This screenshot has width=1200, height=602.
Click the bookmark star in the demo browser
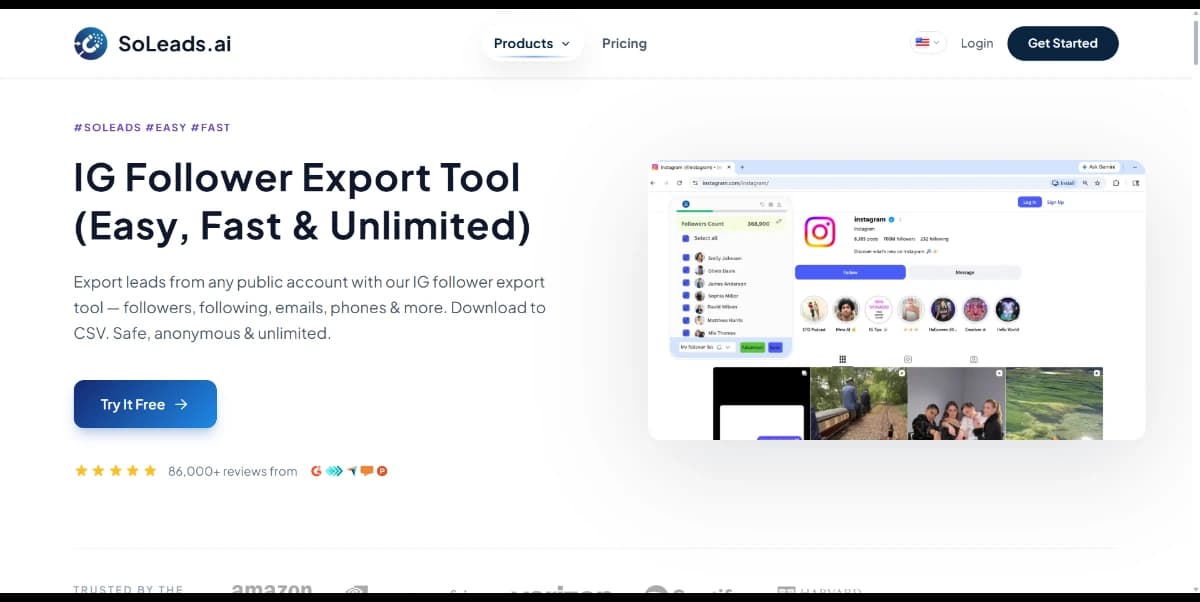(x=1097, y=183)
